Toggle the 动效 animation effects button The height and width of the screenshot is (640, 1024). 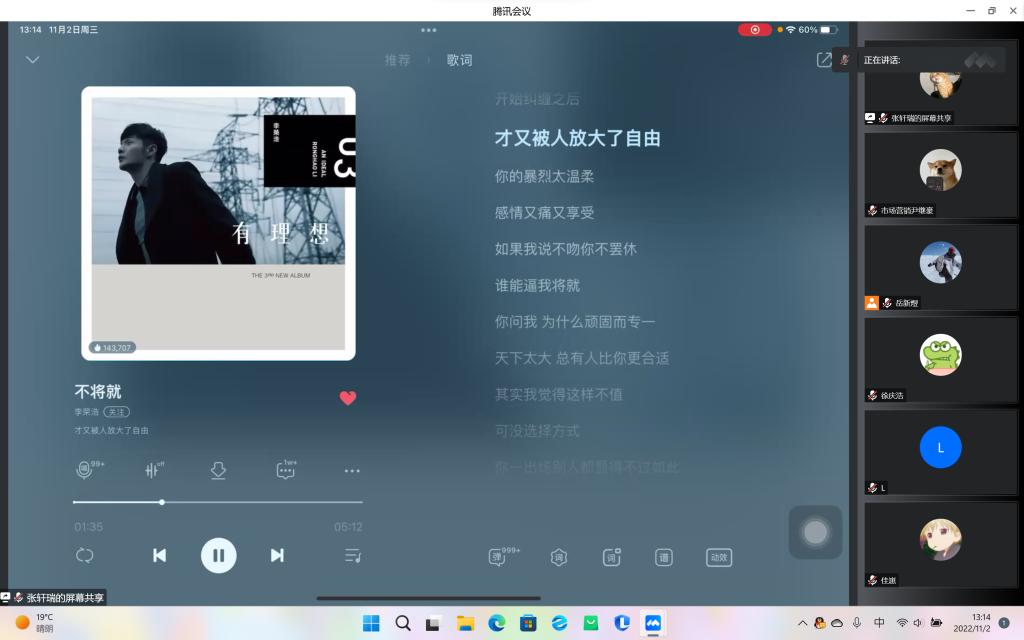point(719,557)
